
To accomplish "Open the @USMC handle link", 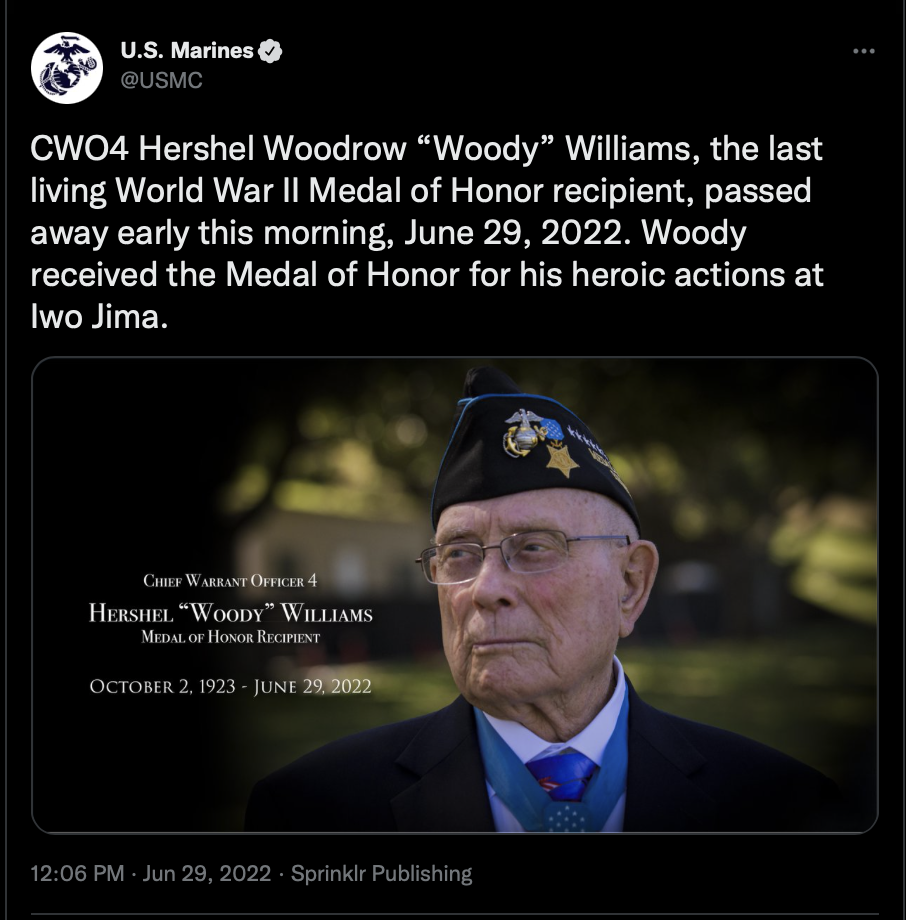I will pyautogui.click(x=161, y=80).
